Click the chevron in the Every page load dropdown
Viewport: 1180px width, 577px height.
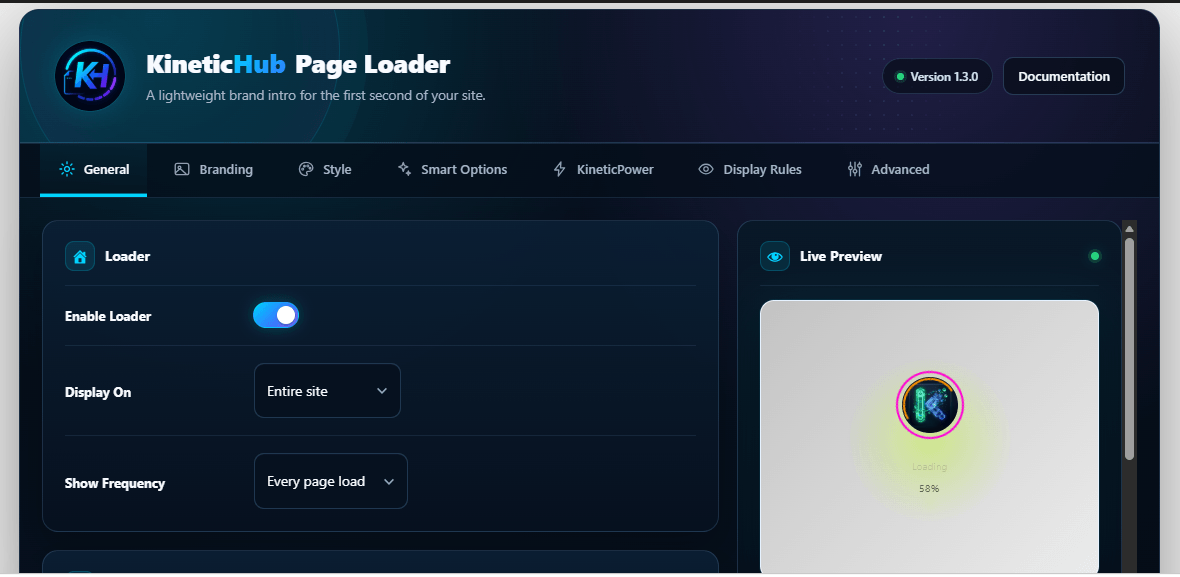click(389, 481)
